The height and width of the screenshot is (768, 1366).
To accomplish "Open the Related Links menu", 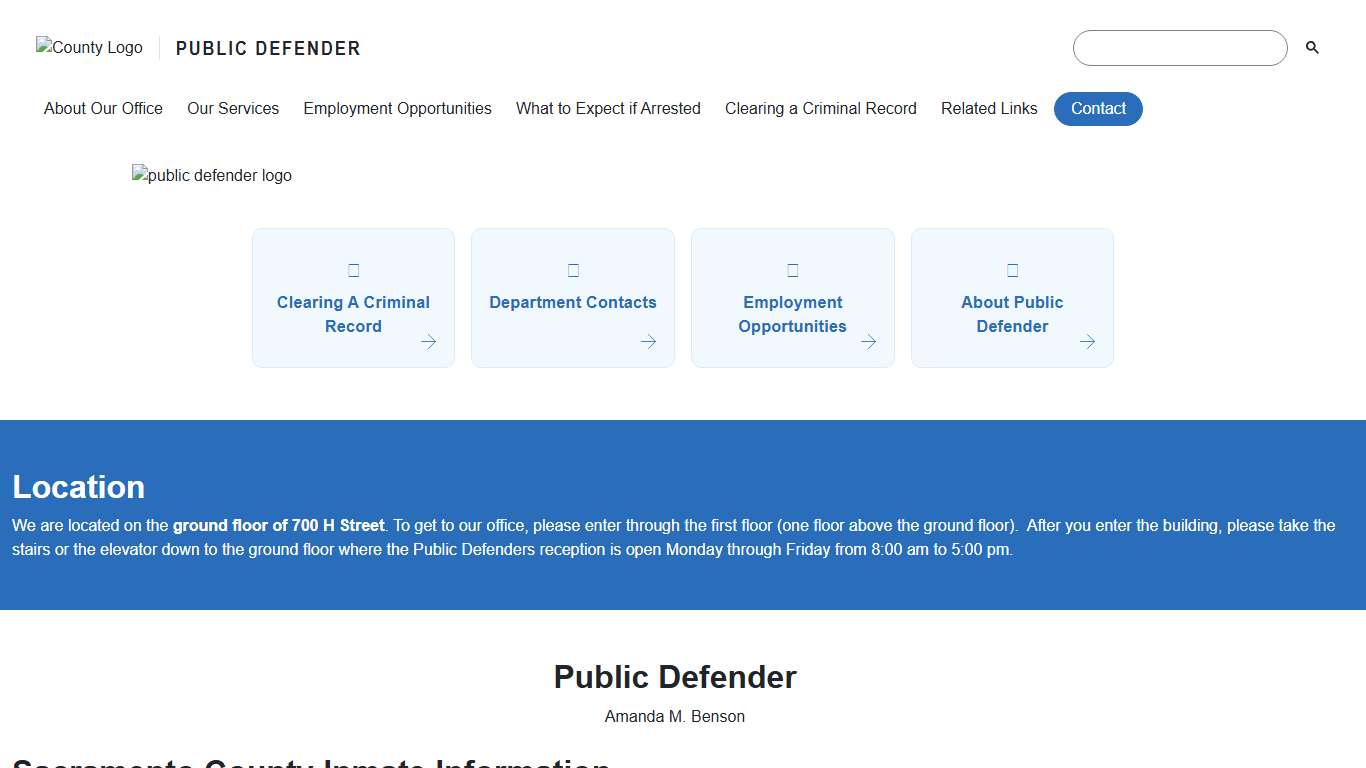I will click(x=989, y=108).
